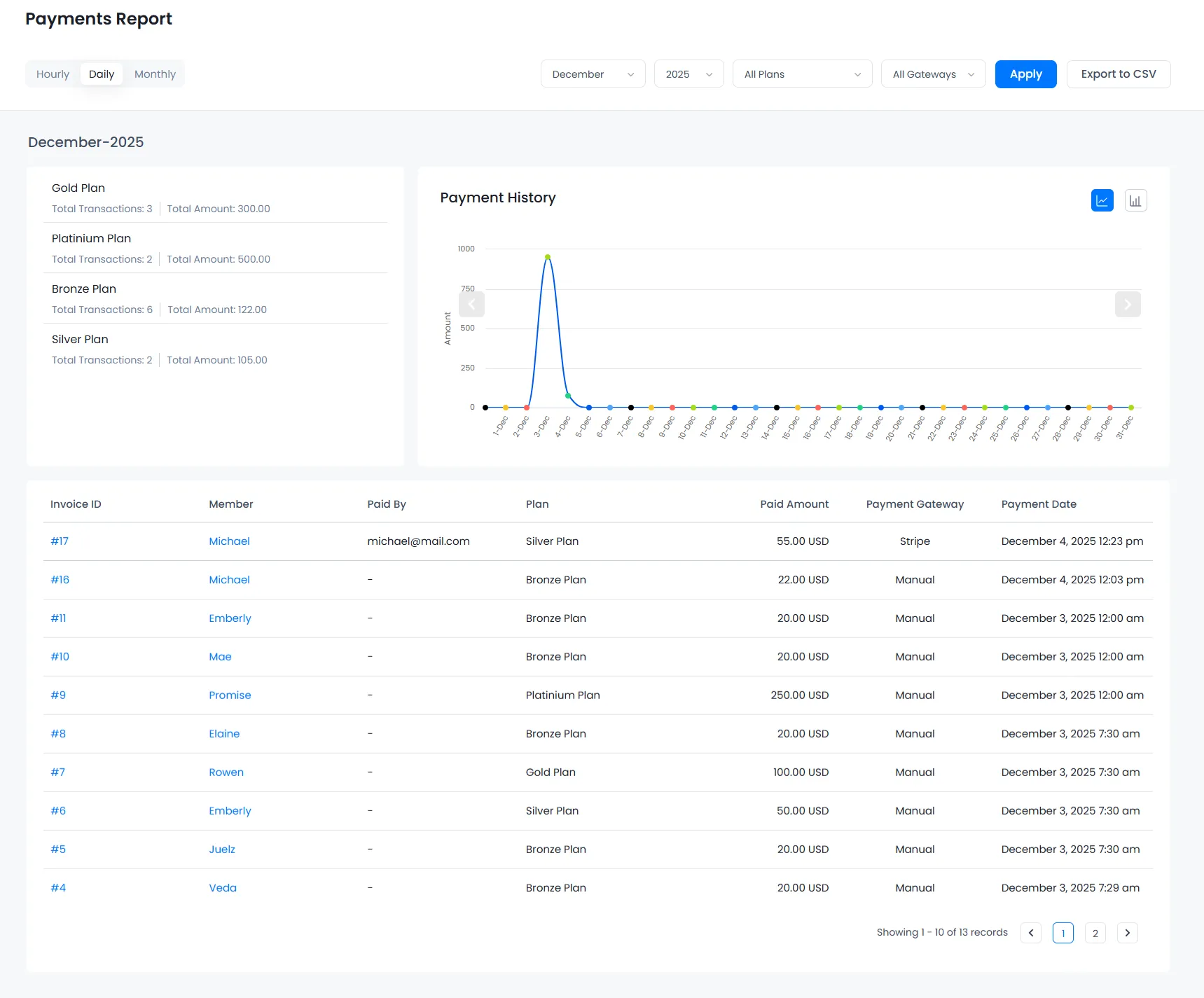
Task: Open invoice #17 details
Action: [x=60, y=541]
